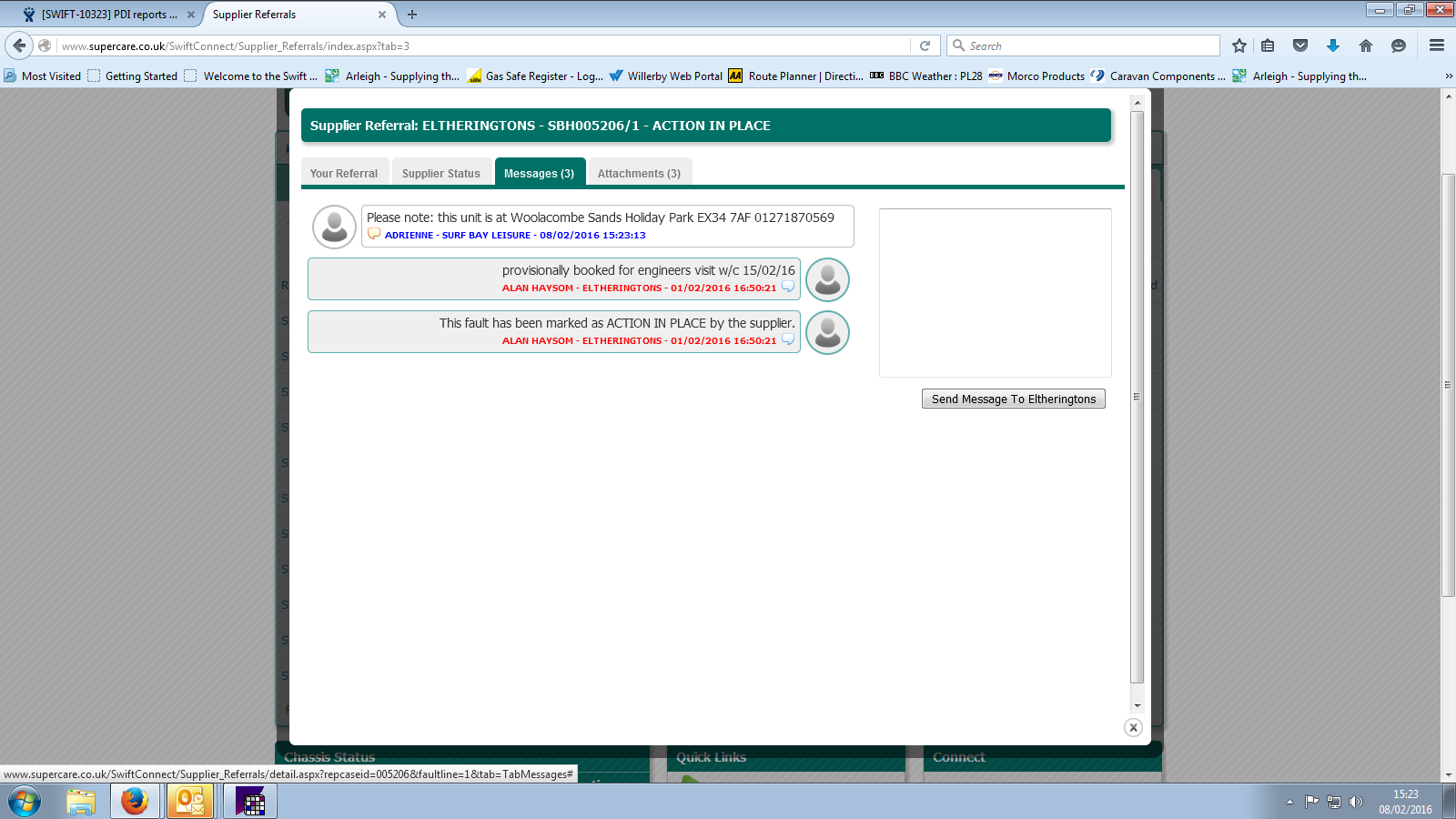
Task: Select the Messages (3) tab
Action: 540,173
